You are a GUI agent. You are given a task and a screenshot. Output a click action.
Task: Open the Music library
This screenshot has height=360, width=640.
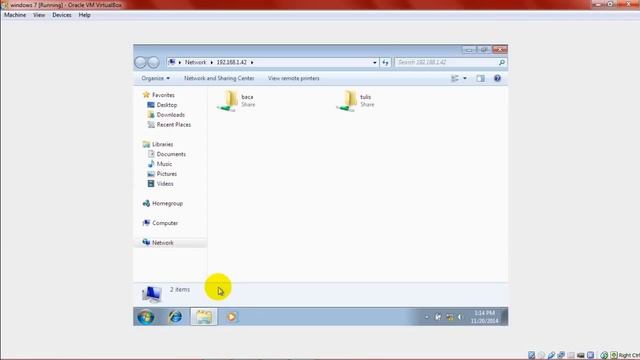point(160,164)
